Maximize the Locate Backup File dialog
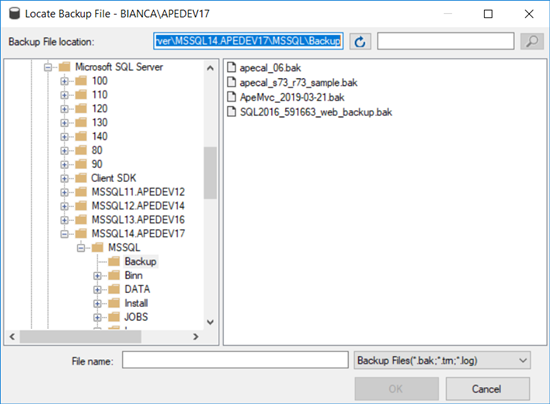Viewport: 550px width, 404px height. 488,14
